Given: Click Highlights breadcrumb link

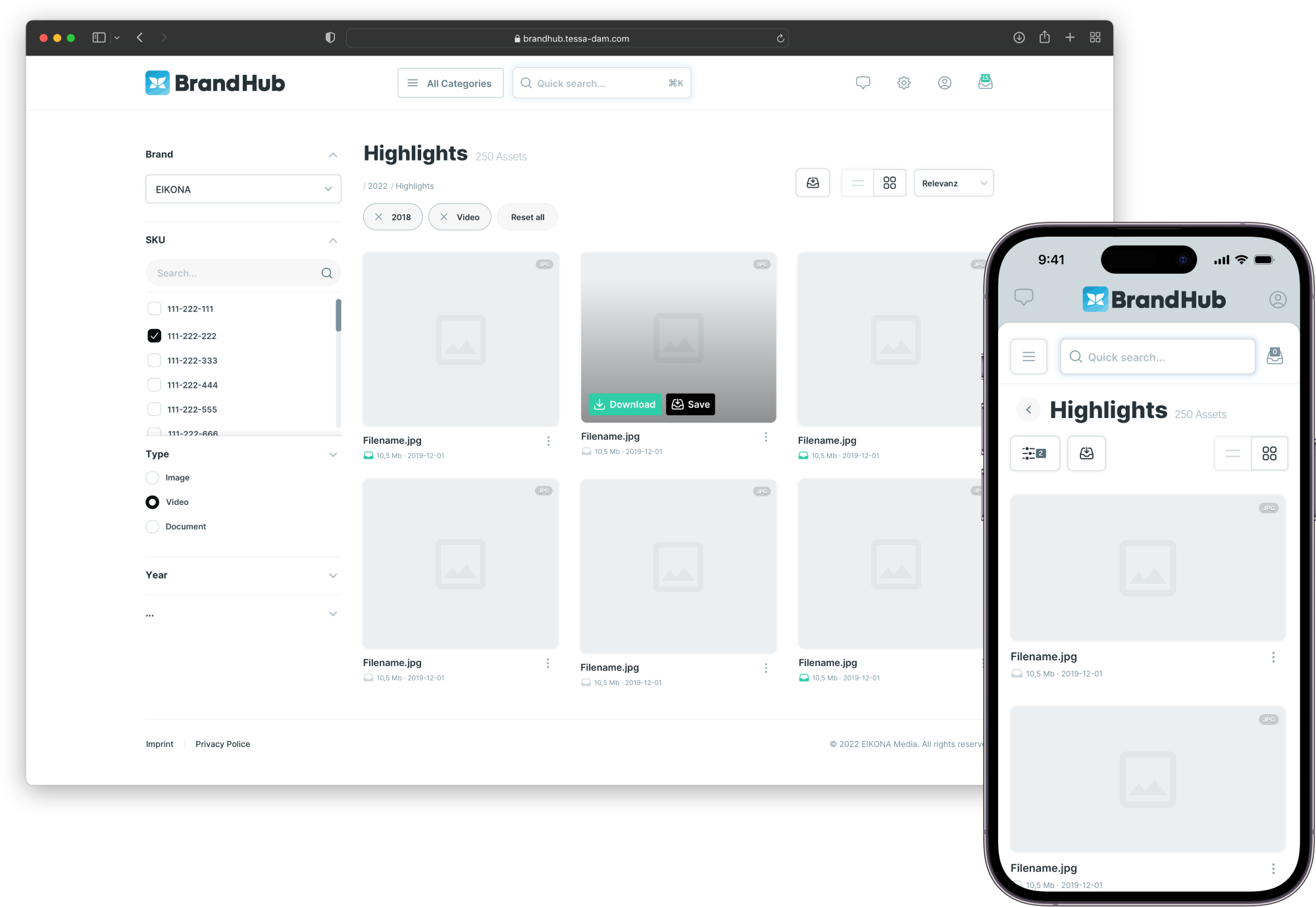Looking at the screenshot, I should pos(415,186).
